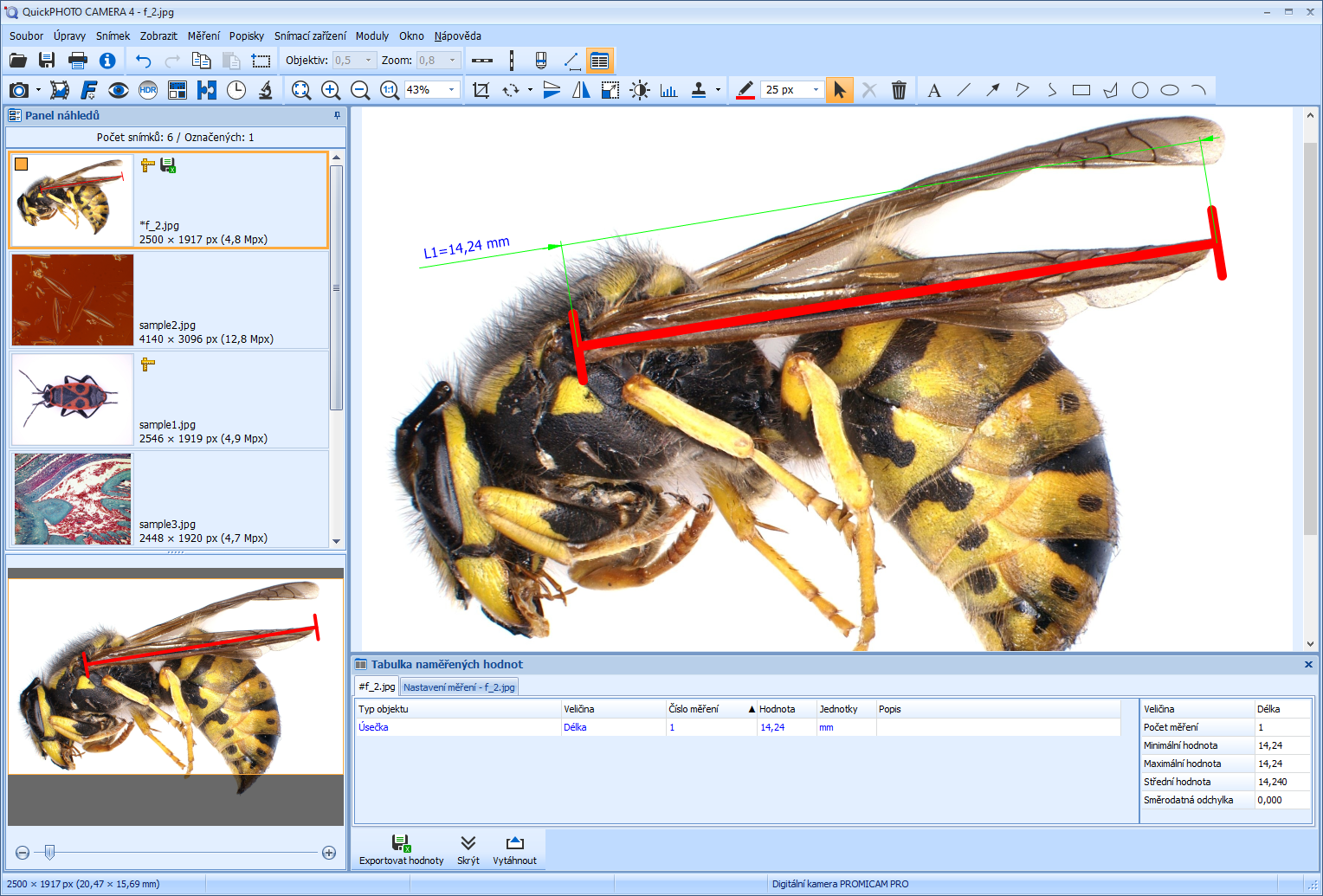1323x896 pixels.
Task: Select the text annotation A tool
Action: click(934, 90)
